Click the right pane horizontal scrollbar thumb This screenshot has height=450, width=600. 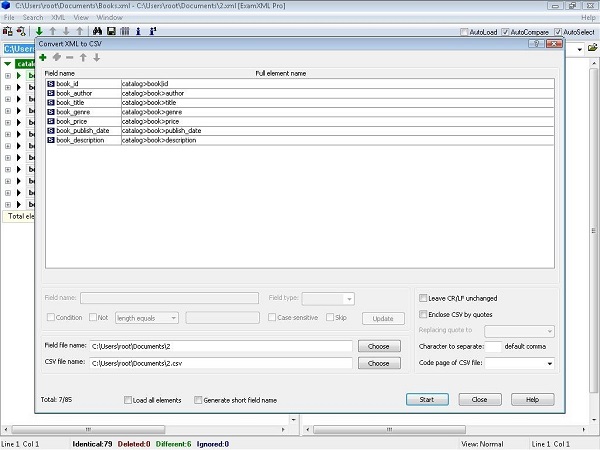pos(390,429)
